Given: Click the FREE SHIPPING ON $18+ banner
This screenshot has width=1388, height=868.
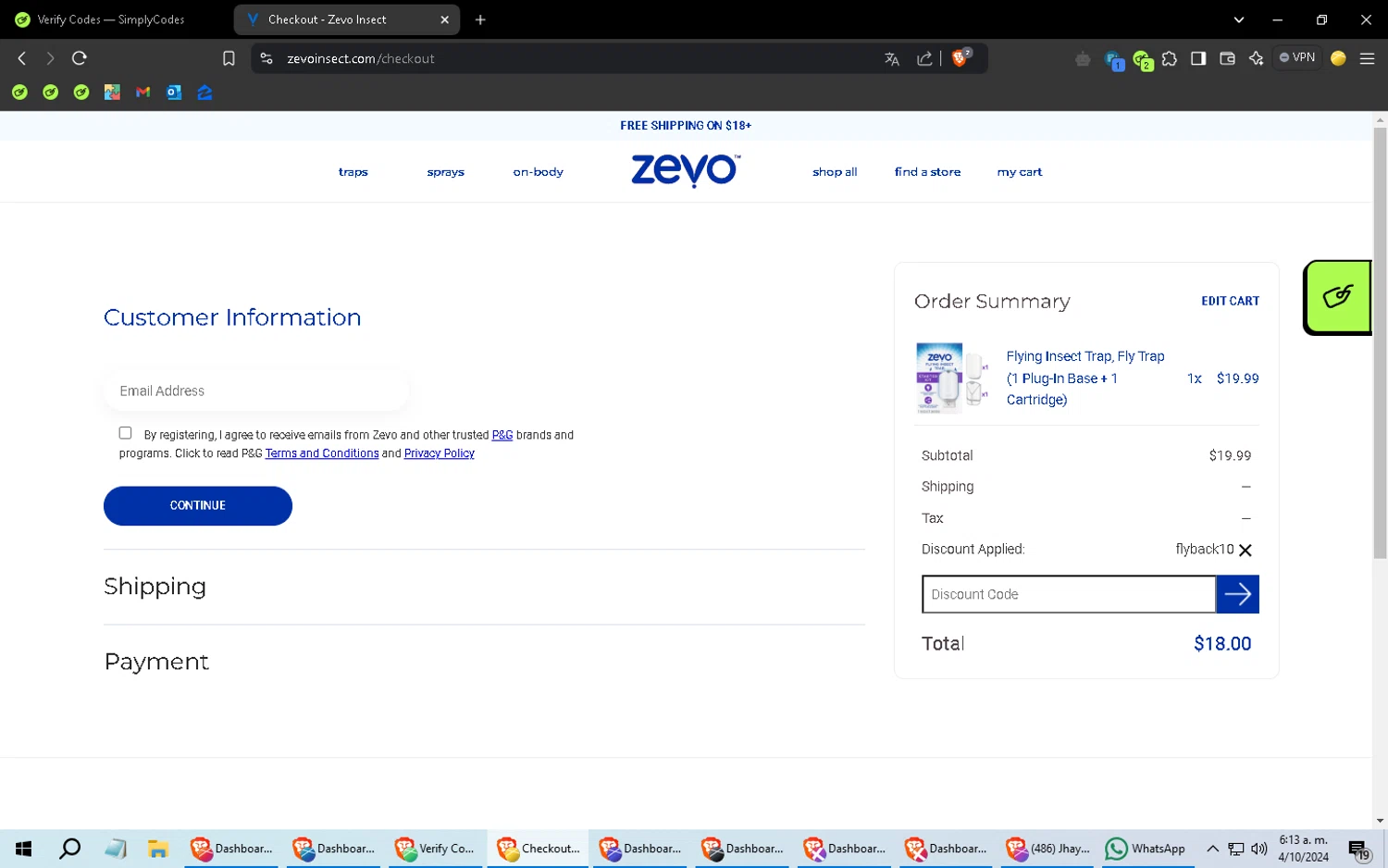Looking at the screenshot, I should 686,126.
